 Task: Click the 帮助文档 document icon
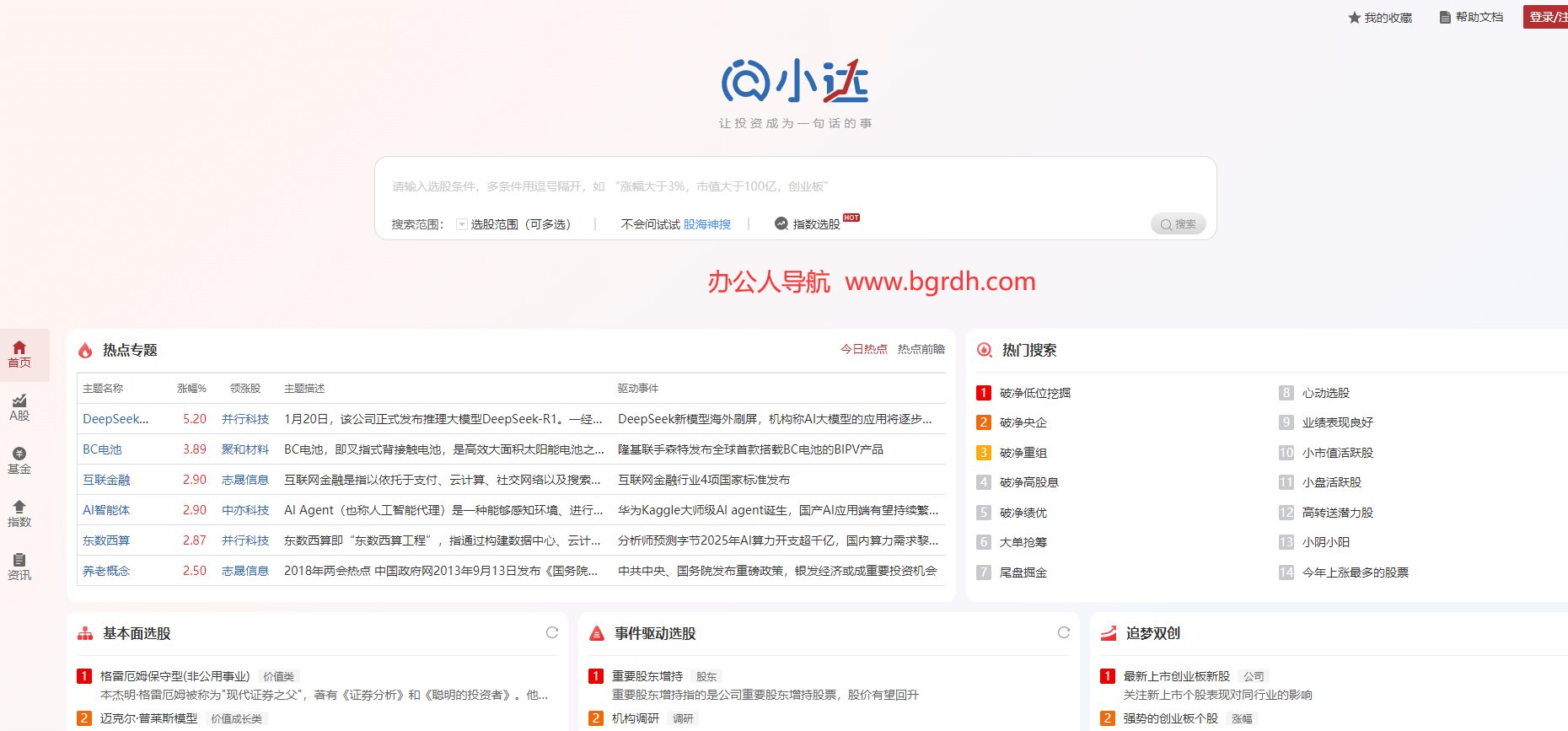pyautogui.click(x=1445, y=18)
